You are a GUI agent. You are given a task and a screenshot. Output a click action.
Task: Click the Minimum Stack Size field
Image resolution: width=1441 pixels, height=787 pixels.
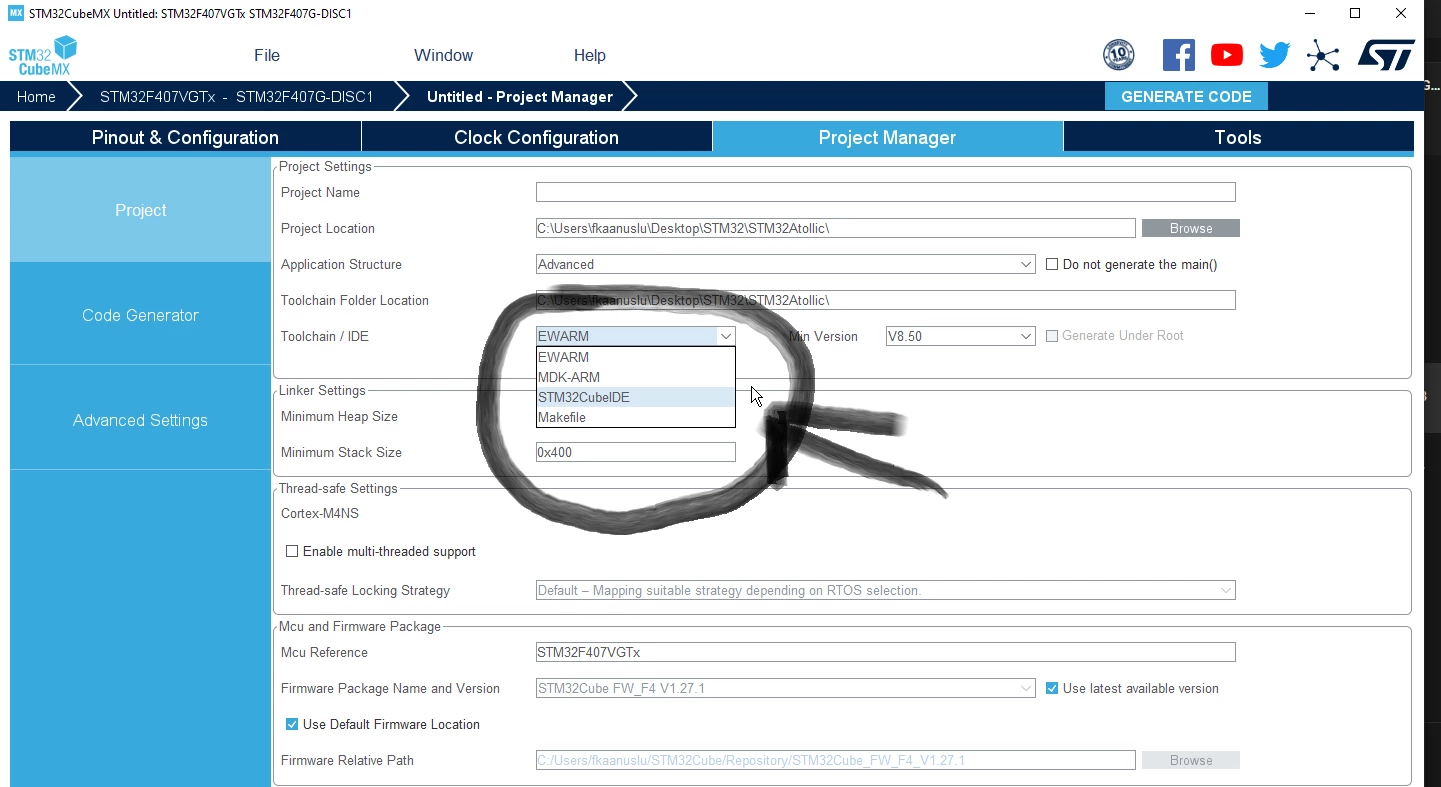click(x=636, y=452)
